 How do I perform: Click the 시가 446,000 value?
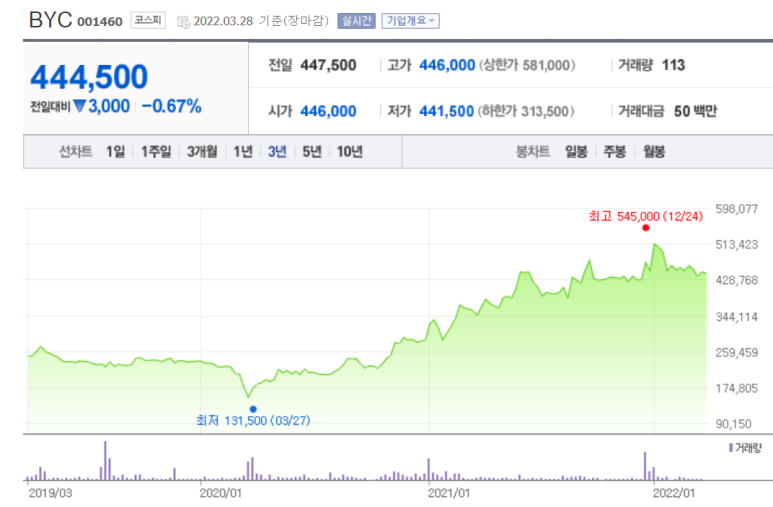coord(328,111)
